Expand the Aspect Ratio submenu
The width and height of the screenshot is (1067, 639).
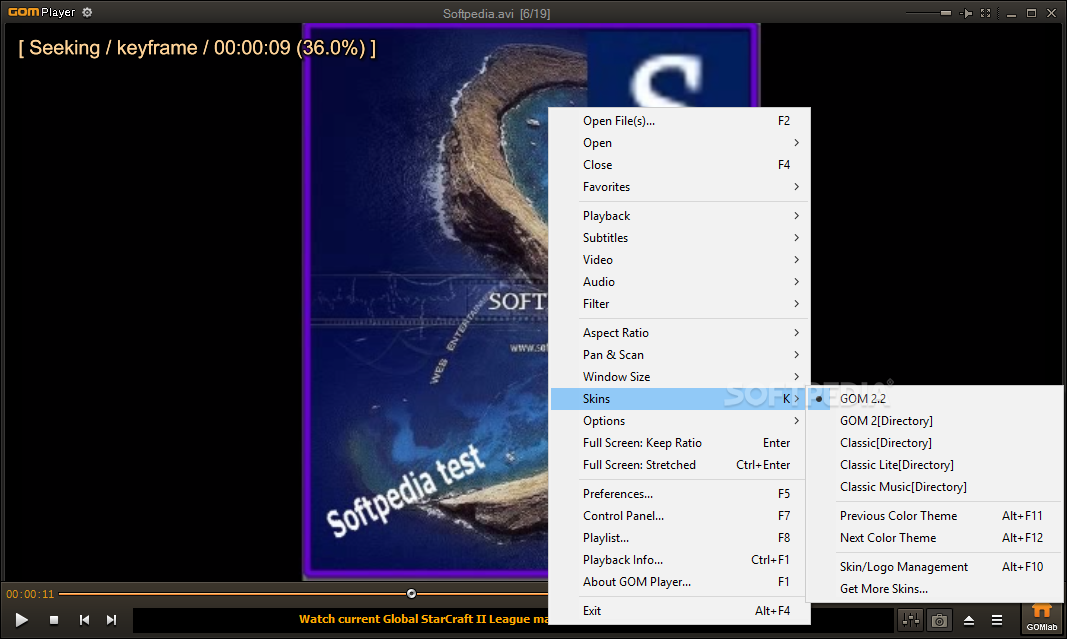pos(679,333)
